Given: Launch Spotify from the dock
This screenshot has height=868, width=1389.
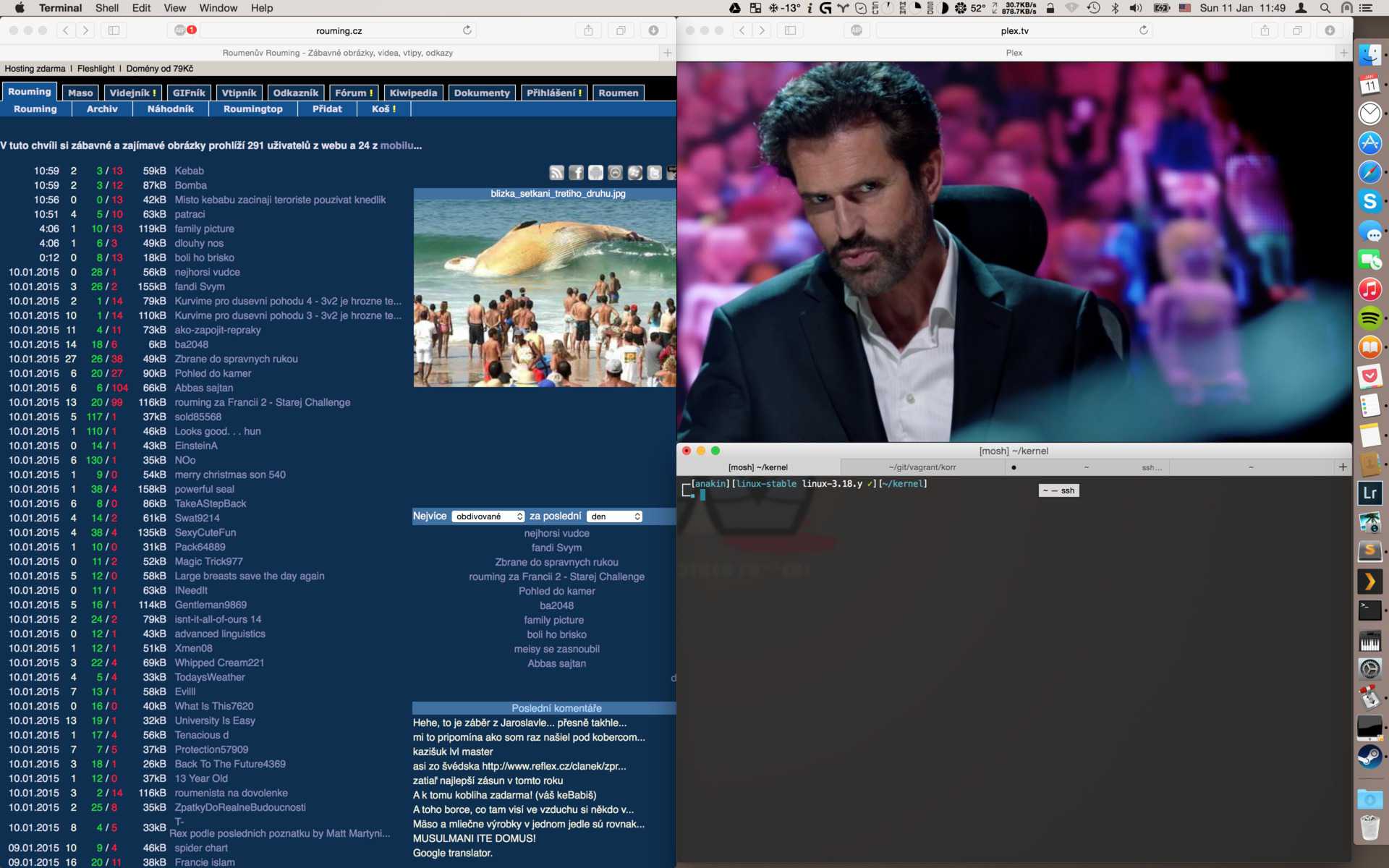Looking at the screenshot, I should pyautogui.click(x=1369, y=318).
